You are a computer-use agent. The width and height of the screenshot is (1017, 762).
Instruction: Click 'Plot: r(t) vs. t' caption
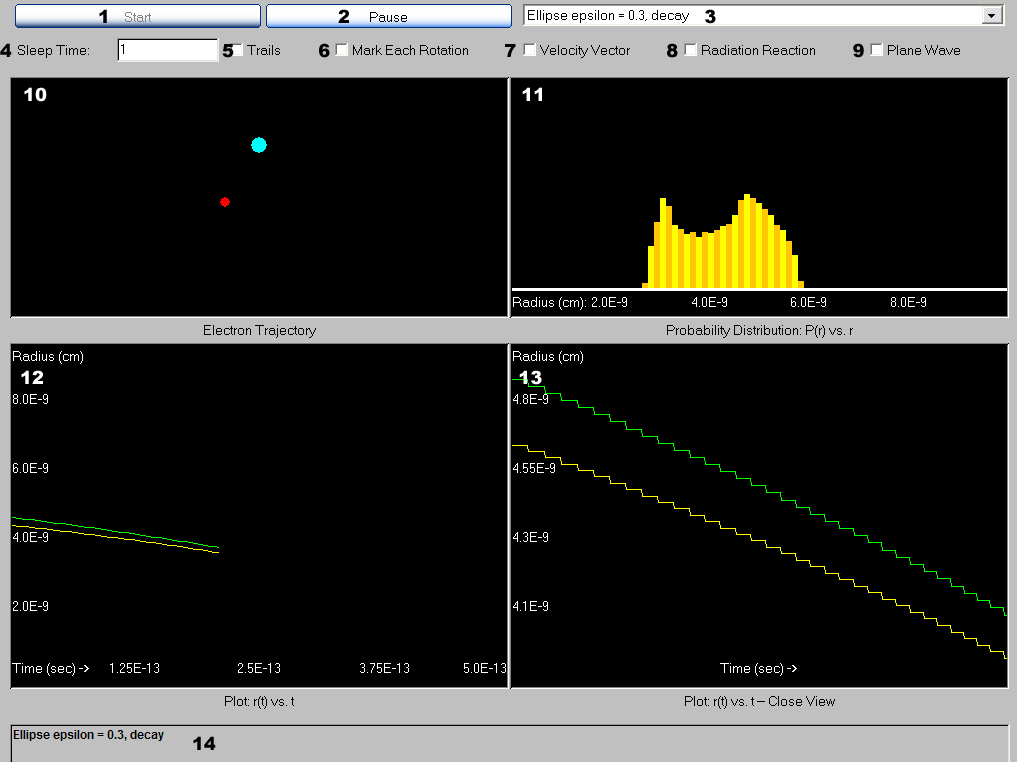tap(259, 701)
